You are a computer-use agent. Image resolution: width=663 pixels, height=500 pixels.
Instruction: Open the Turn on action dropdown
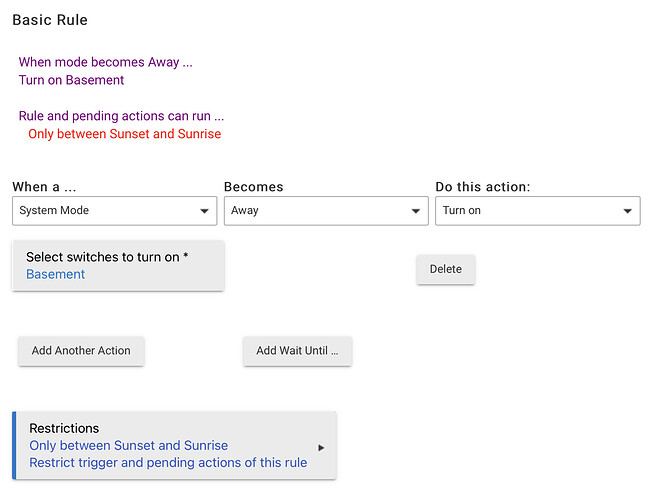(x=538, y=210)
